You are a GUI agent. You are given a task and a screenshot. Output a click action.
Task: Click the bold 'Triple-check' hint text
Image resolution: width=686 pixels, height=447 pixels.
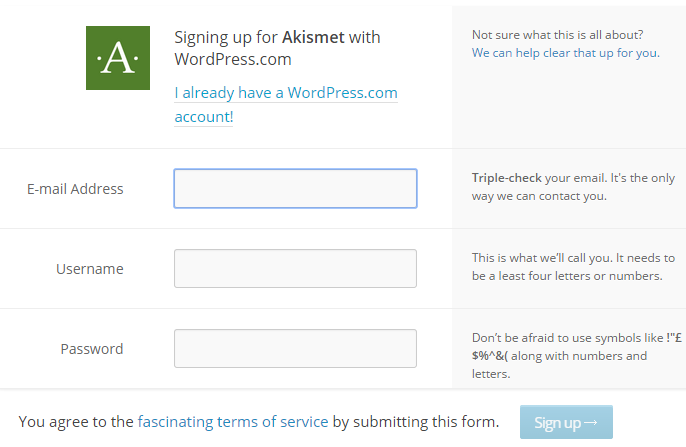(x=507, y=178)
